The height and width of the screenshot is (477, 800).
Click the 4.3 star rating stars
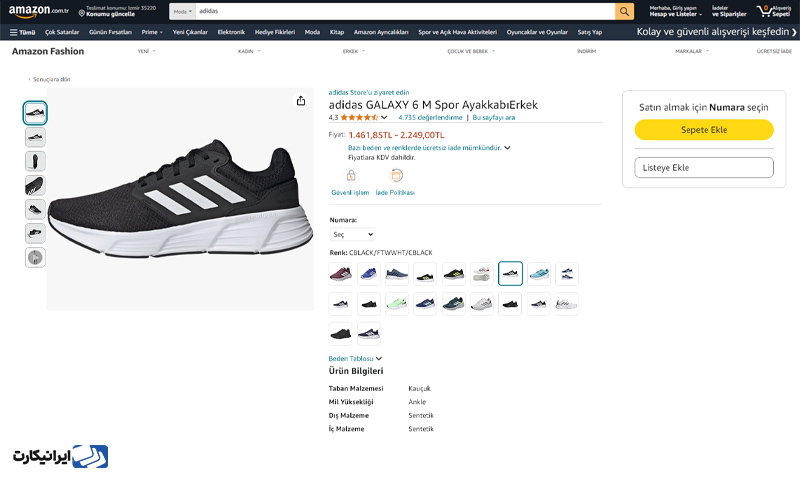coord(359,117)
